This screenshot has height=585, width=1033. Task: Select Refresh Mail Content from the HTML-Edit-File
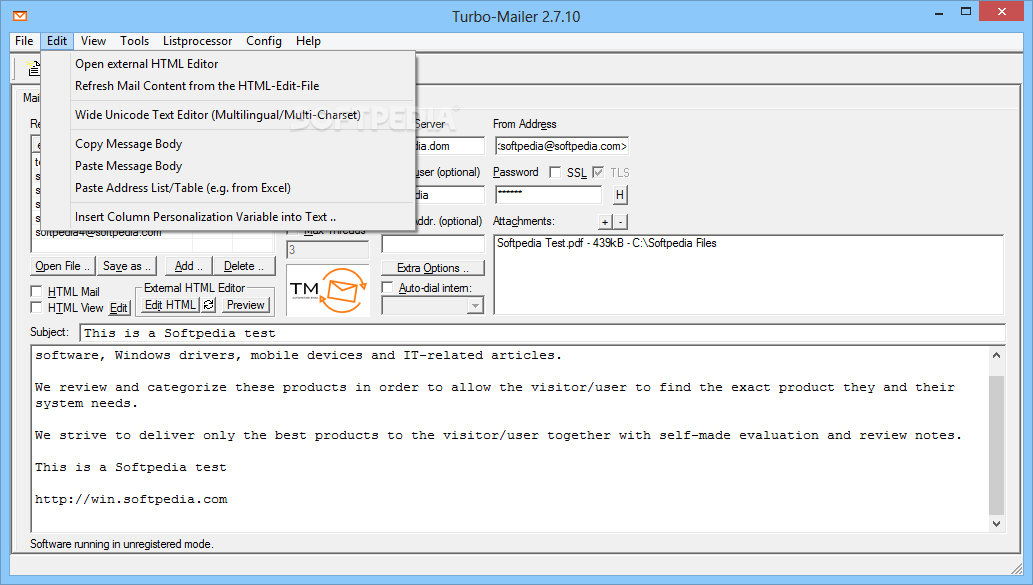(x=229, y=86)
